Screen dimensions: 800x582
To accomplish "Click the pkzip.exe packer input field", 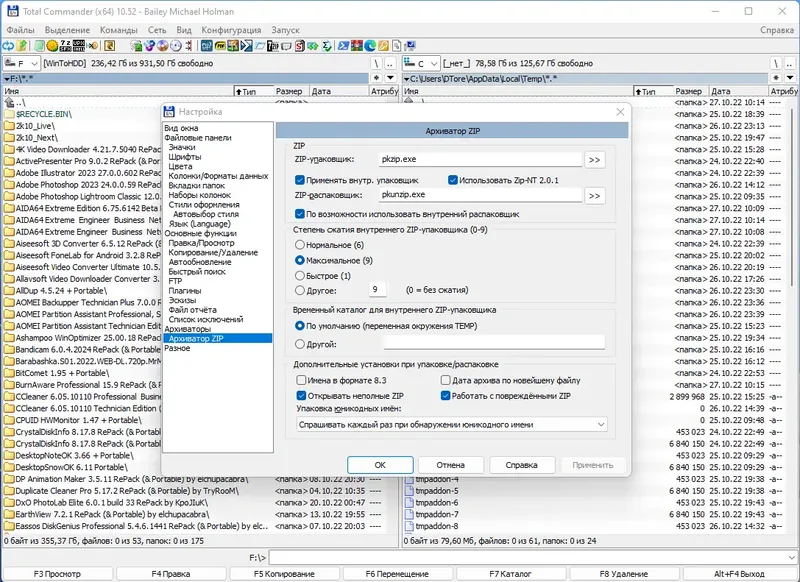I will (480, 159).
